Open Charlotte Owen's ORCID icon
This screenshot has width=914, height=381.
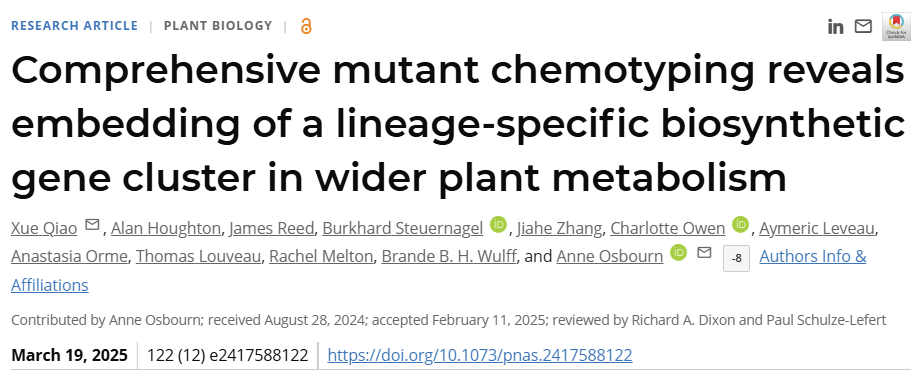tap(740, 225)
